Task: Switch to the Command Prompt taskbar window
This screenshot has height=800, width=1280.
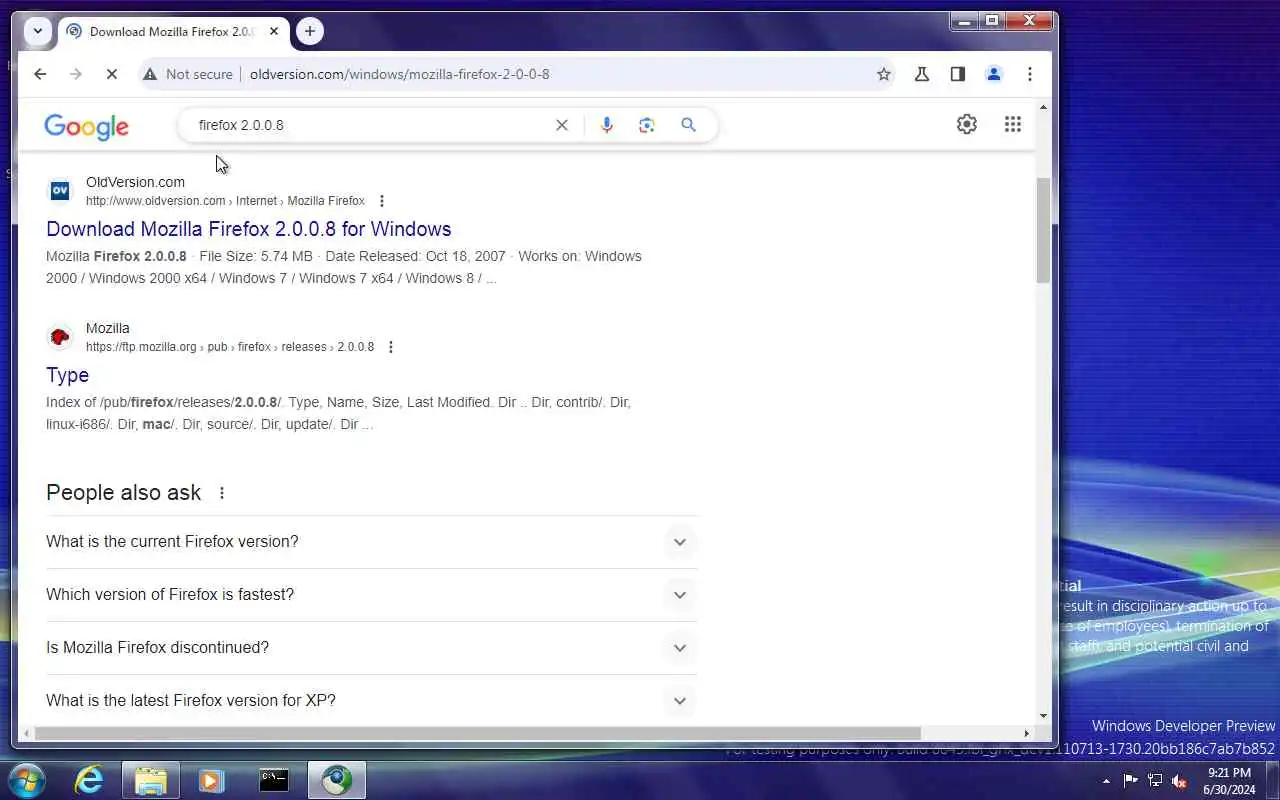Action: pyautogui.click(x=274, y=780)
